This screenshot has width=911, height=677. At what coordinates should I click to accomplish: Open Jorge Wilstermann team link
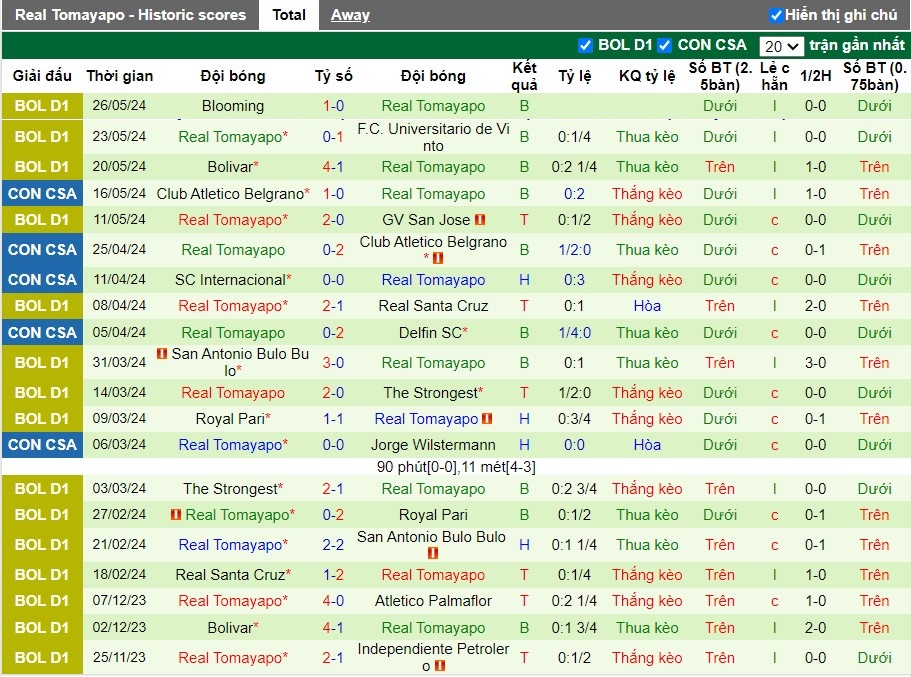click(x=433, y=445)
